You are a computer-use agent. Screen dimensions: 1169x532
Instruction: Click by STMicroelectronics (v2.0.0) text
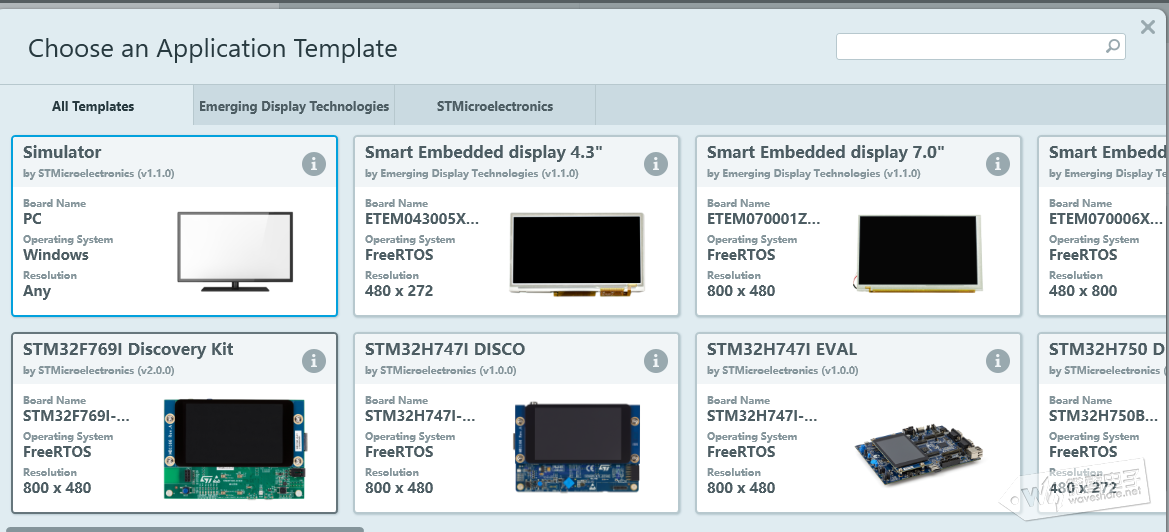pyautogui.click(x=98, y=370)
